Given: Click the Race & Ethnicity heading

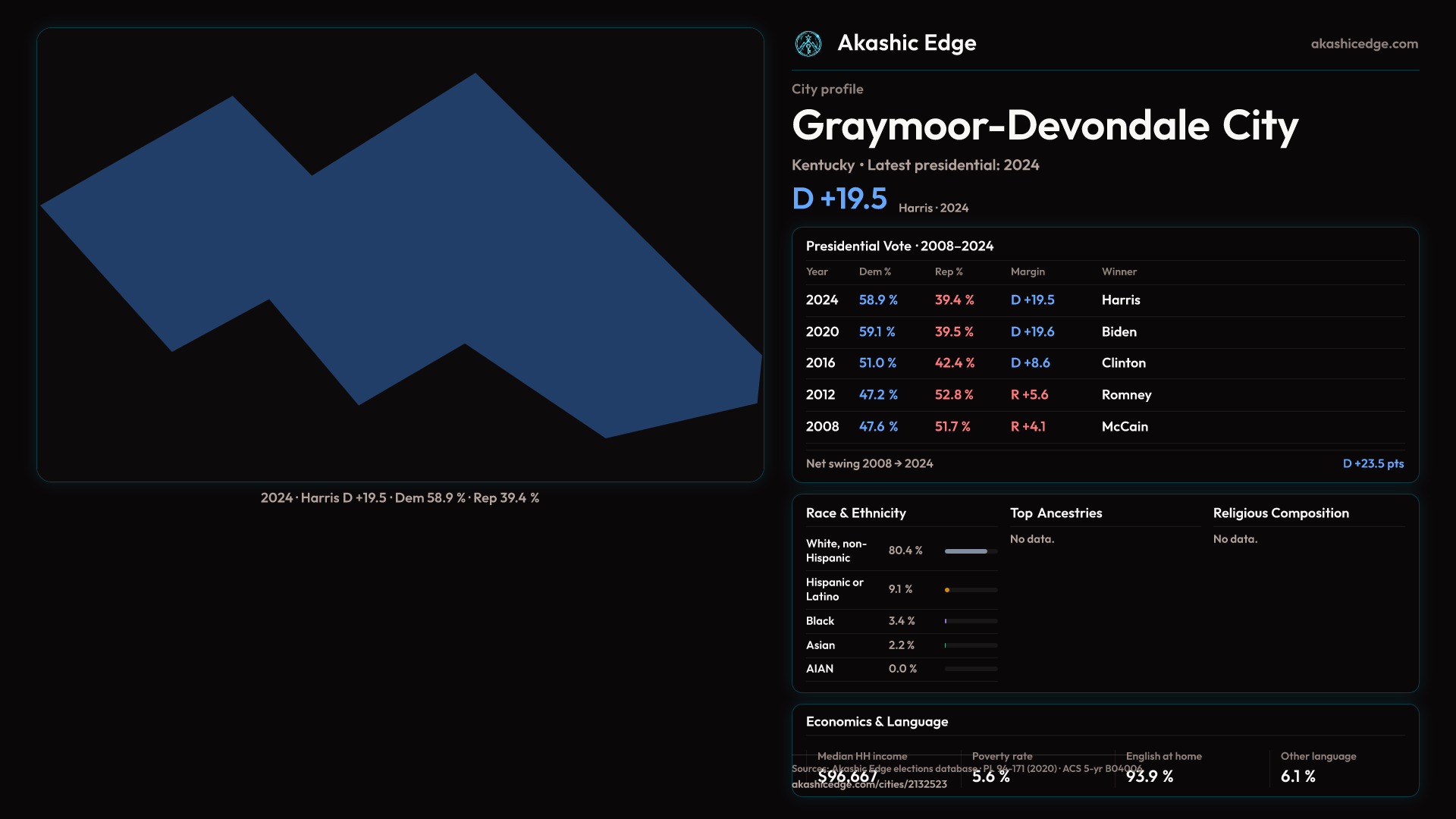Looking at the screenshot, I should [x=855, y=513].
